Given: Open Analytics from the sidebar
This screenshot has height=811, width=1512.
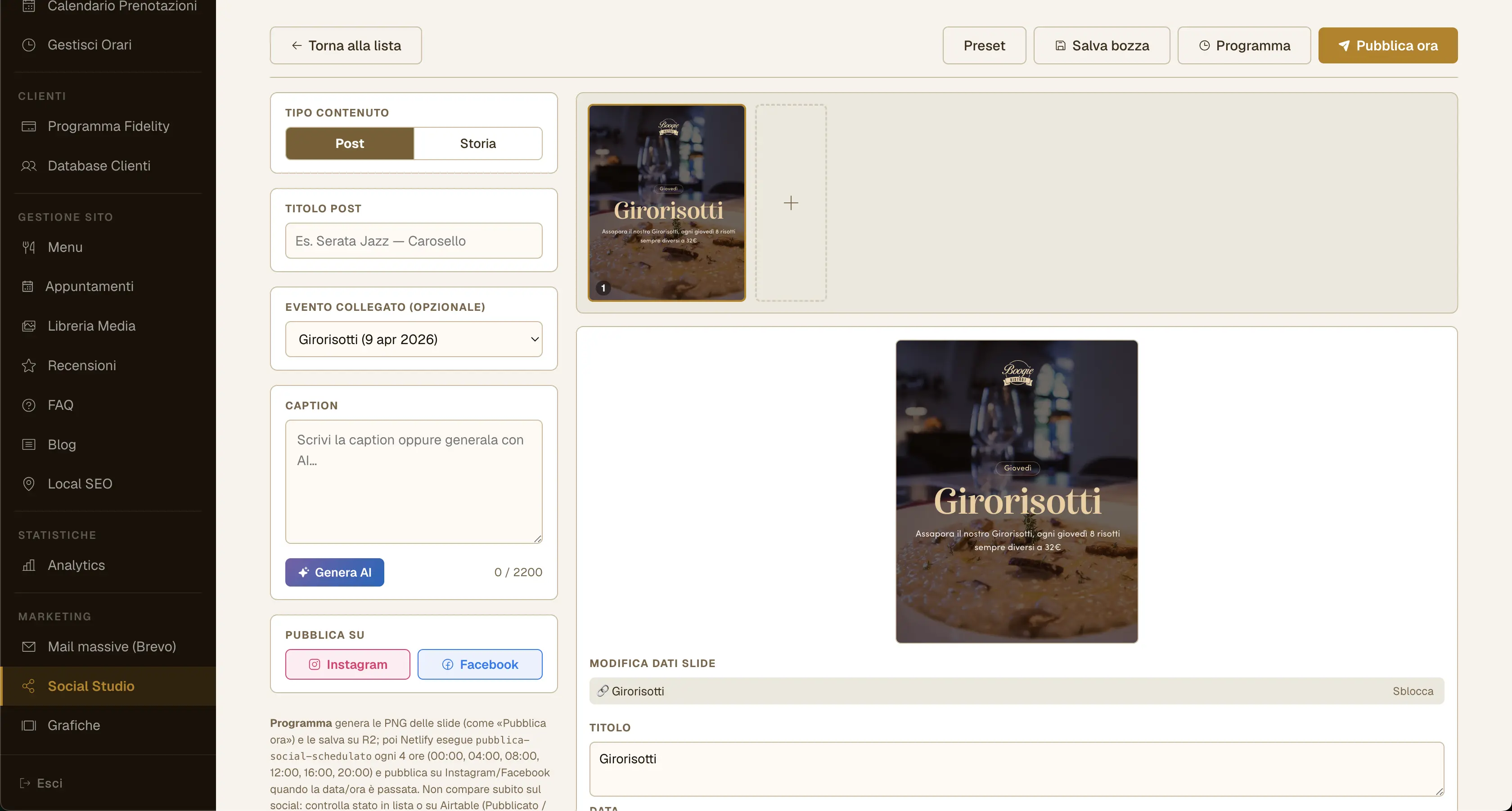Looking at the screenshot, I should (x=108, y=565).
